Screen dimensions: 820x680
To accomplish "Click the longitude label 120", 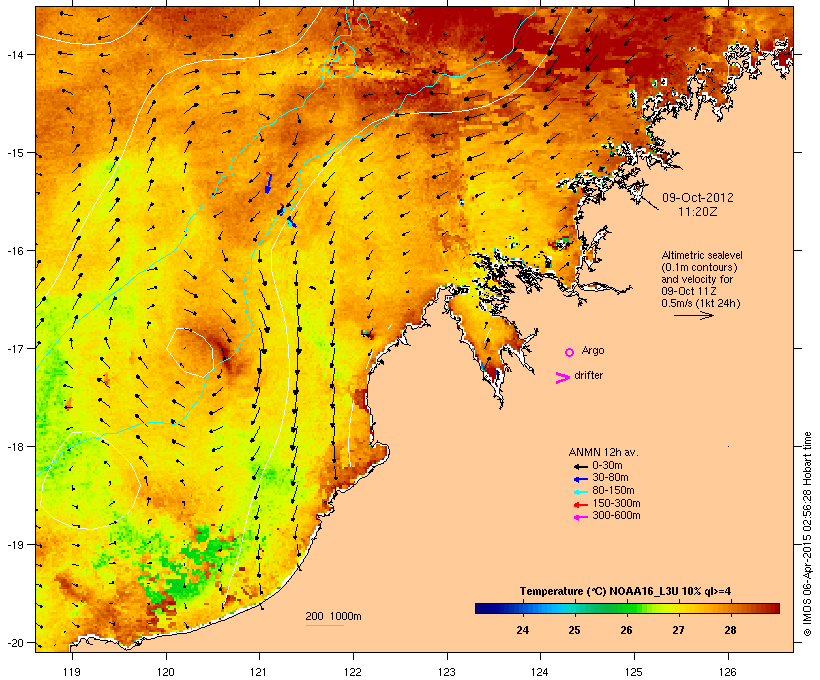I will [x=166, y=672].
